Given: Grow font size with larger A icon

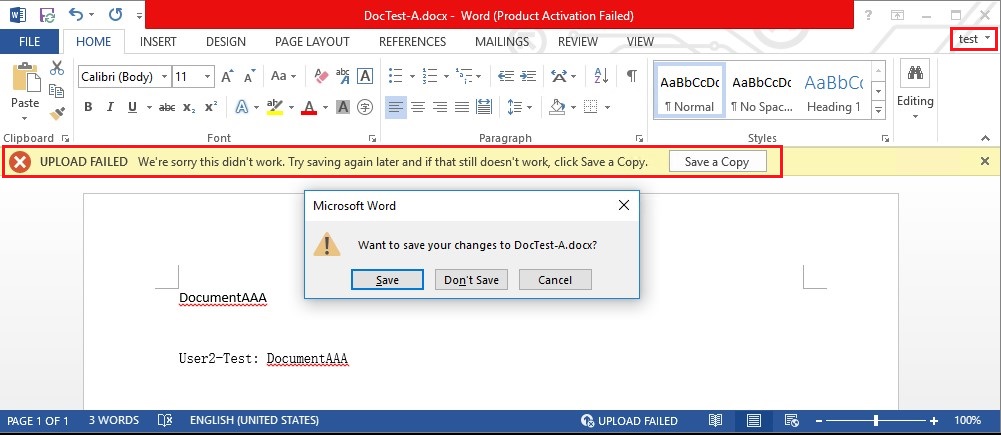Looking at the screenshot, I should click(227, 77).
